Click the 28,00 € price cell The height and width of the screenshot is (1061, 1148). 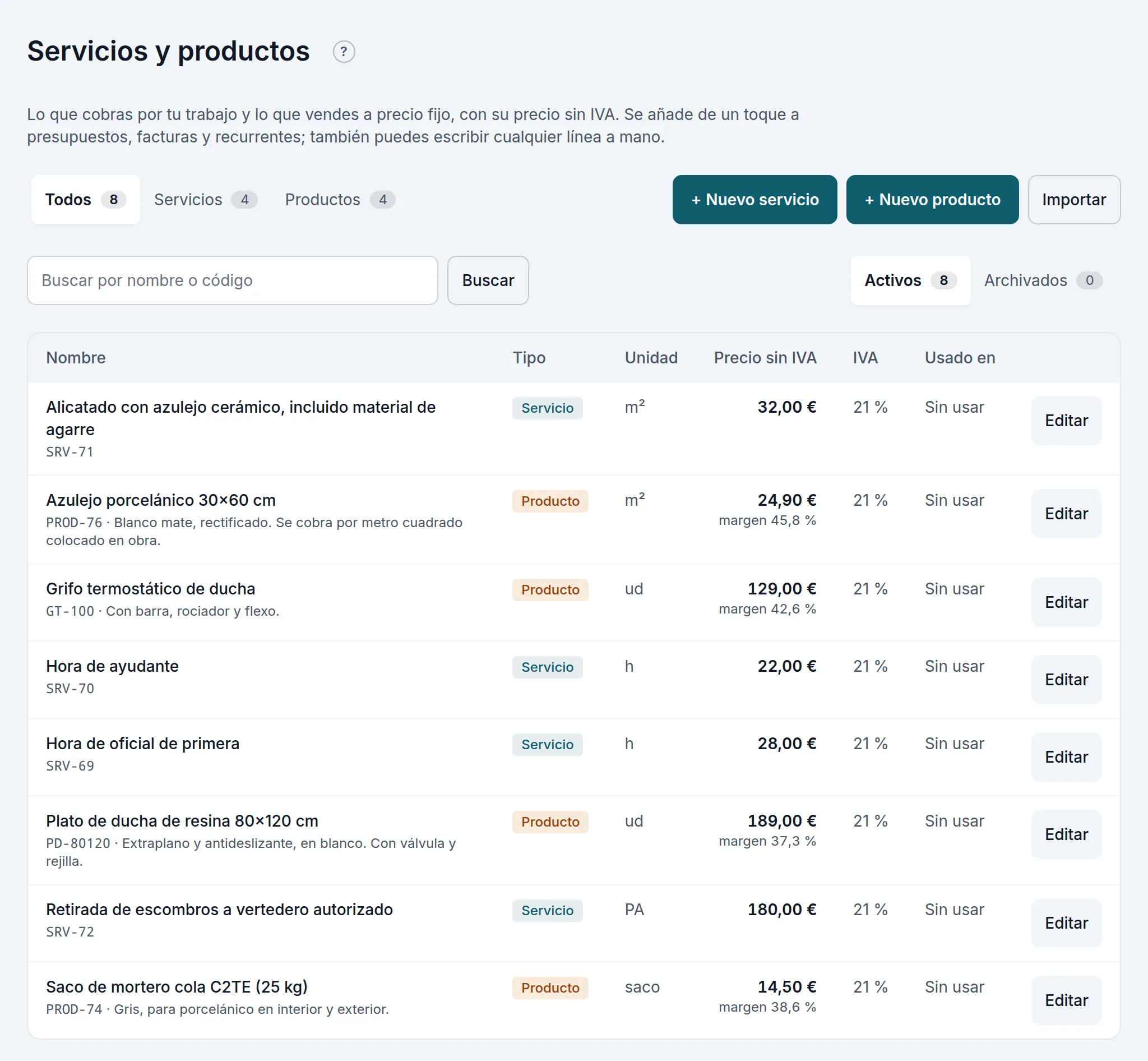(786, 744)
